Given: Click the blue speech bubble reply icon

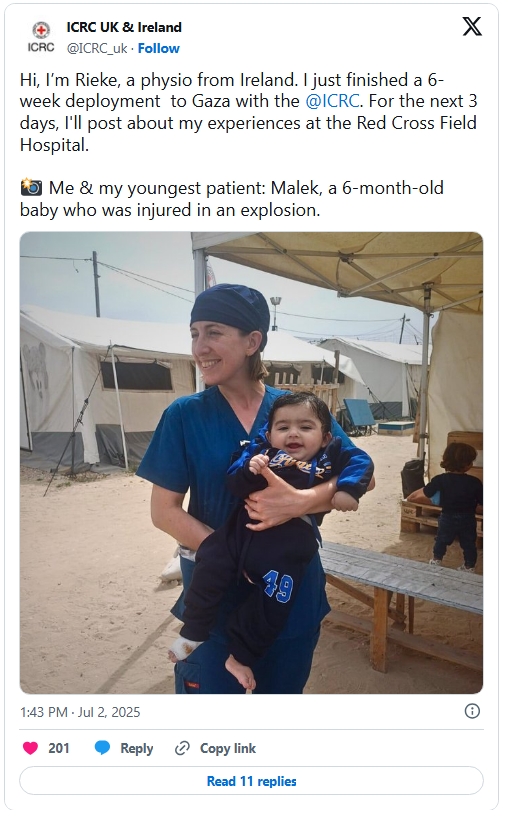Looking at the screenshot, I should 102,748.
